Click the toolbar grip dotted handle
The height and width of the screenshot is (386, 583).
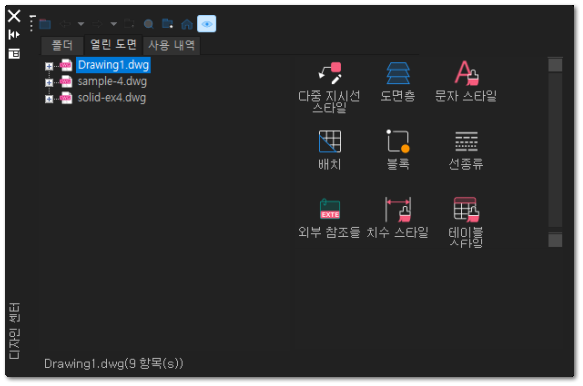[x=32, y=23]
